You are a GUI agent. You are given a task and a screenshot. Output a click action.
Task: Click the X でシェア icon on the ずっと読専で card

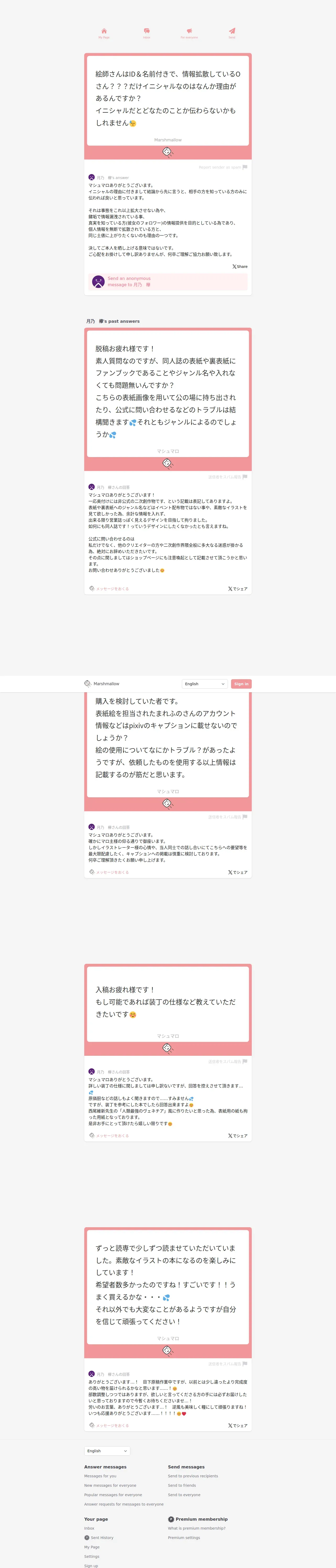coord(231,1426)
